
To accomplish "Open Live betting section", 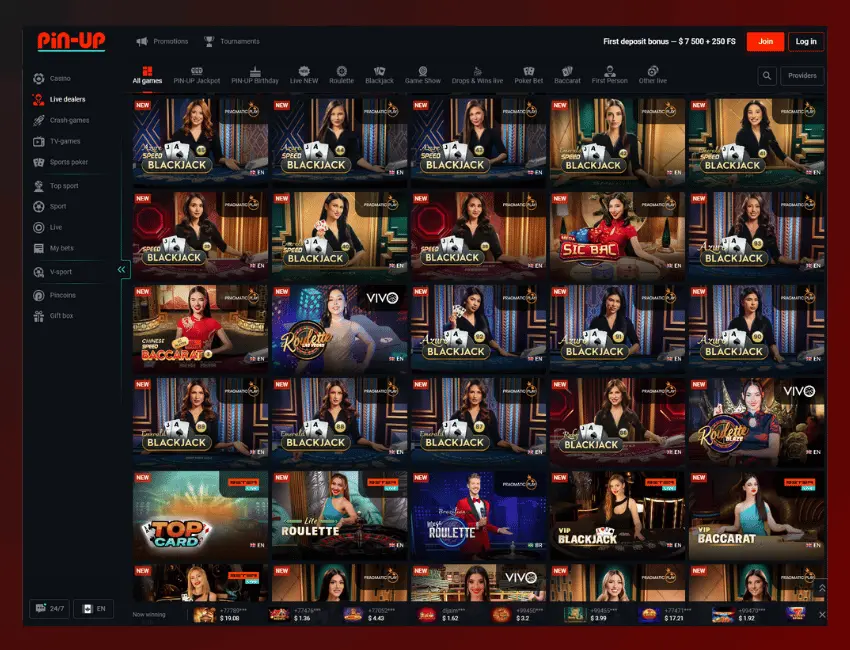I will point(47,228).
